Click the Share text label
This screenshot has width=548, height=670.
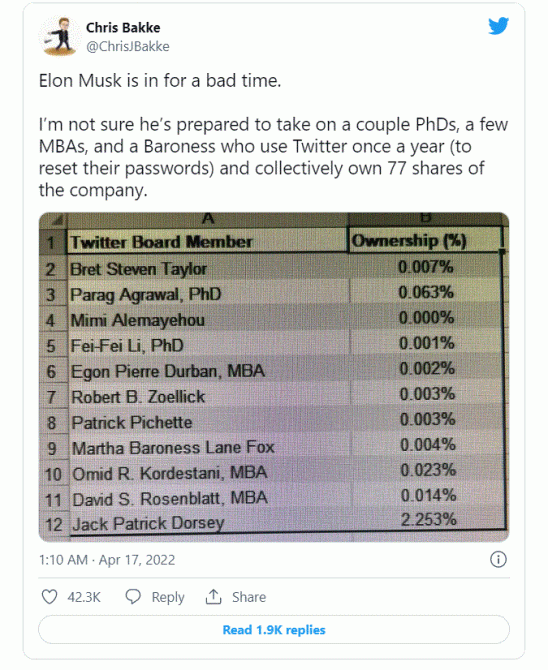click(x=249, y=597)
